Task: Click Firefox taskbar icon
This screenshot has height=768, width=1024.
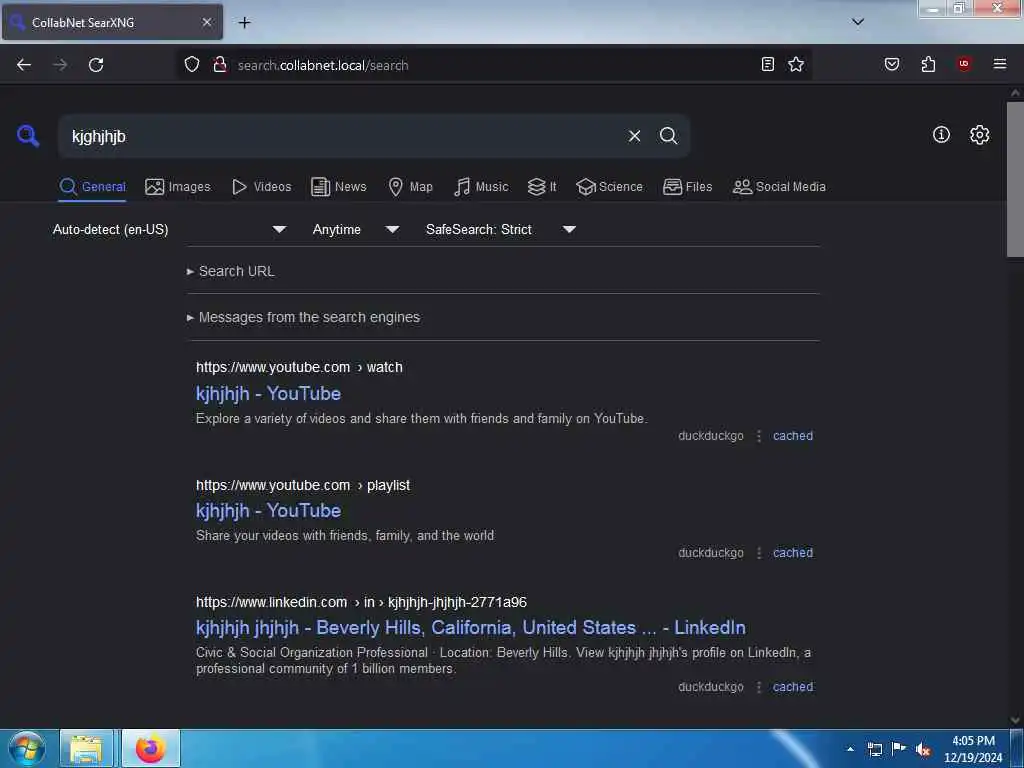Action: coord(150,748)
